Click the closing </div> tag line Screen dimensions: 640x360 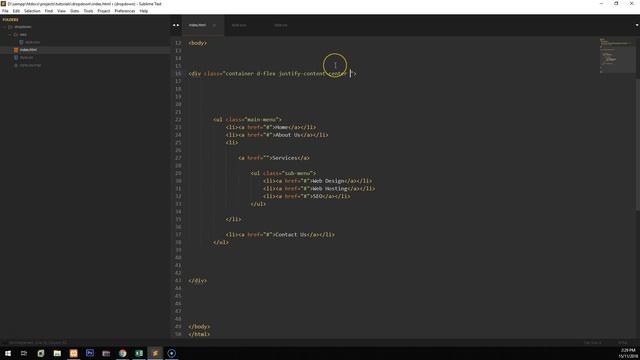198,281
